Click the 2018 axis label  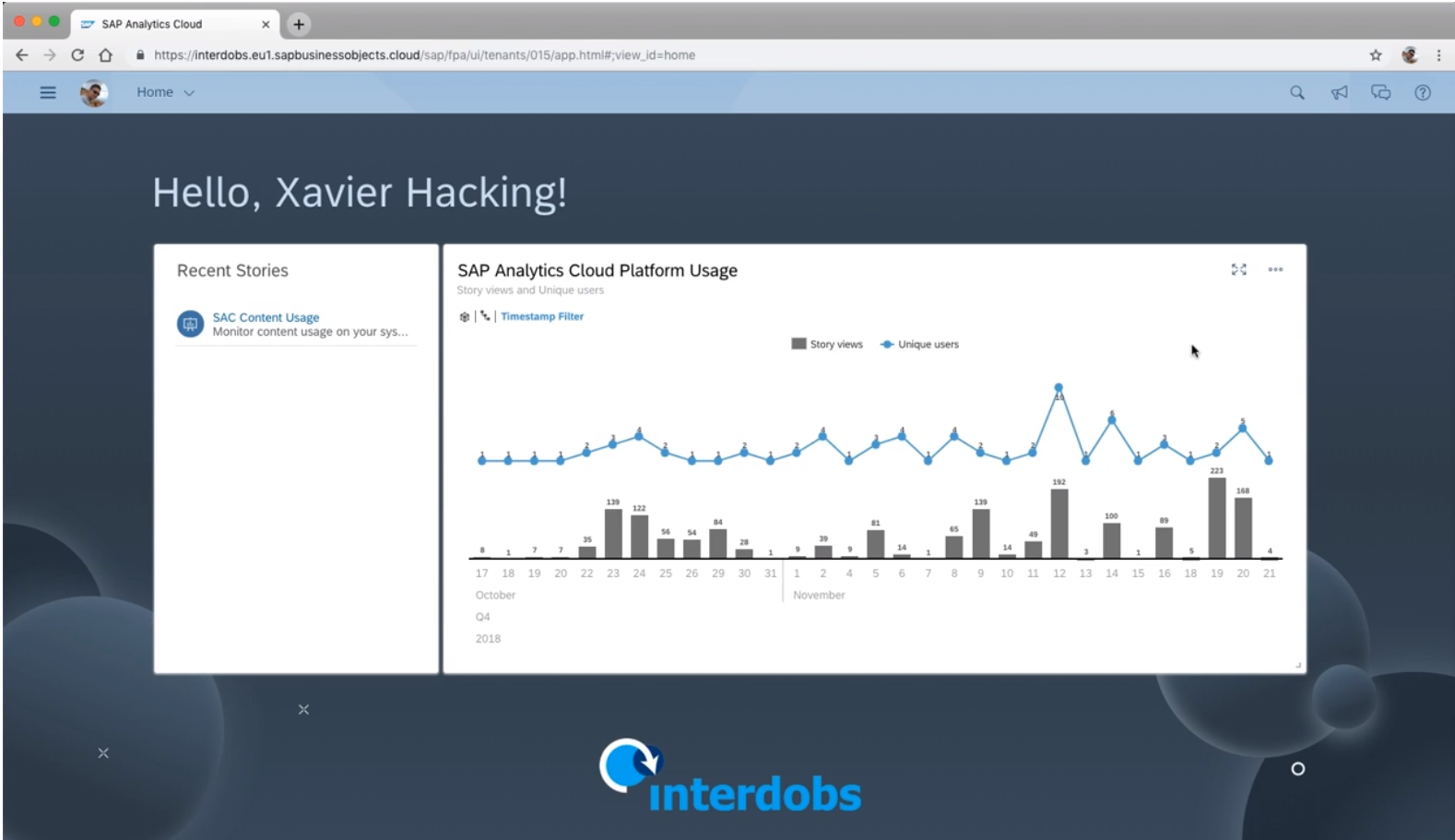click(x=488, y=638)
